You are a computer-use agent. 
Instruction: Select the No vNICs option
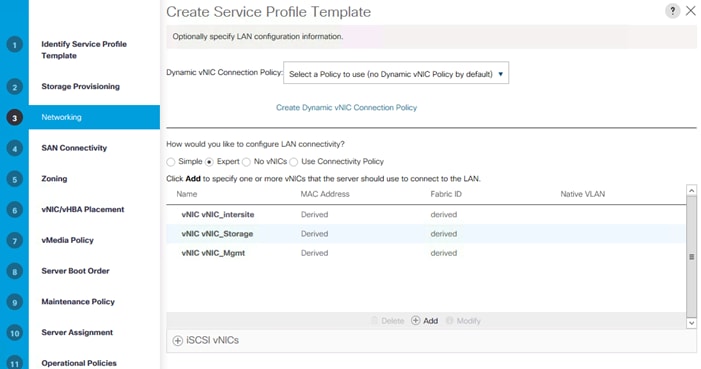246,162
